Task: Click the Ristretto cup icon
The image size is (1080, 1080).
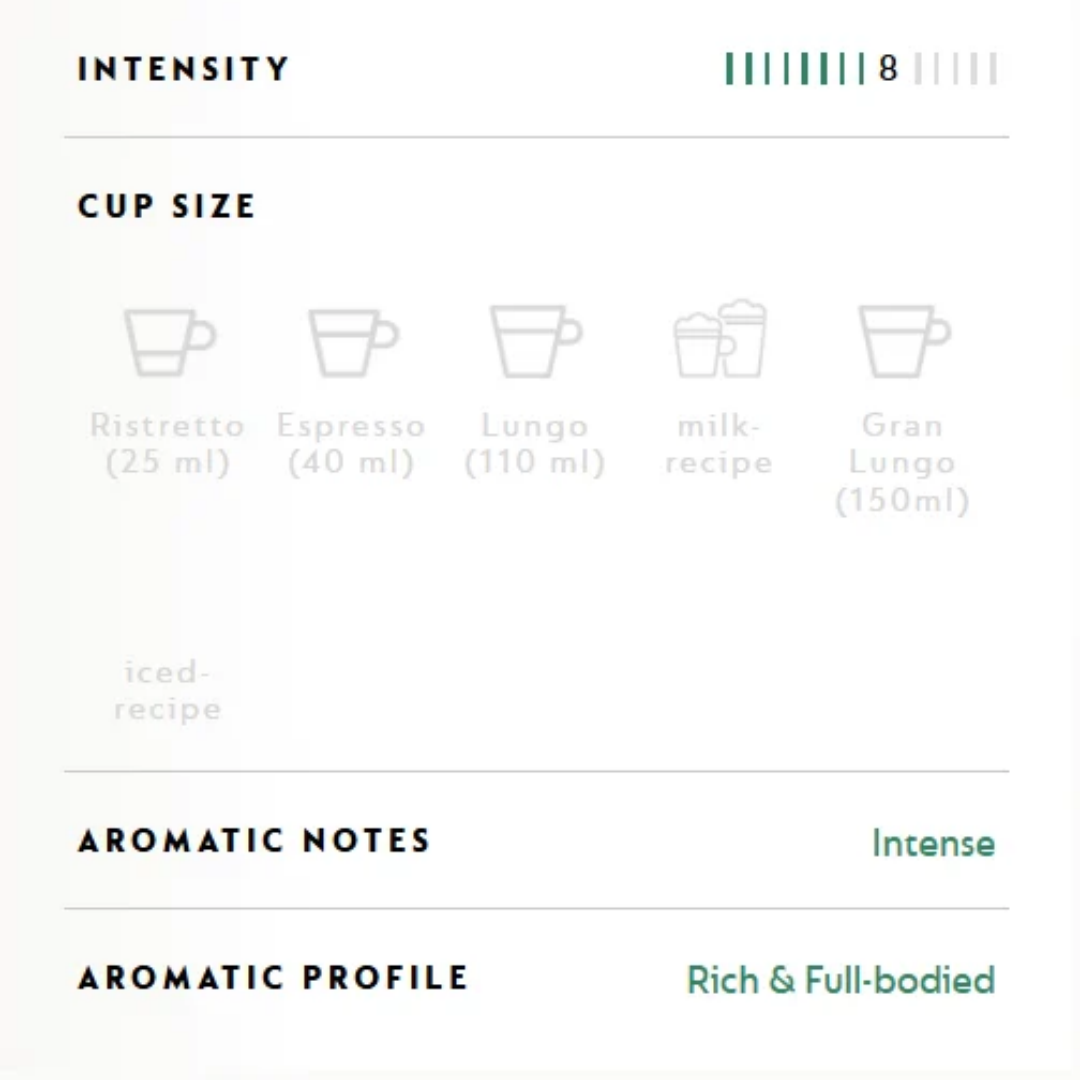Action: pyautogui.click(x=169, y=342)
